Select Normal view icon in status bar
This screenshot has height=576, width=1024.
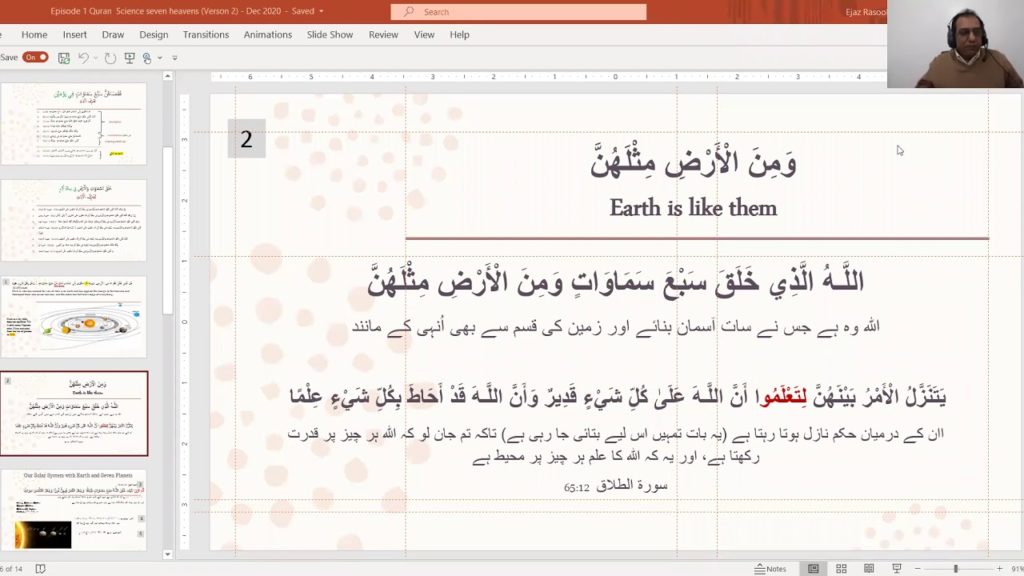pyautogui.click(x=813, y=569)
